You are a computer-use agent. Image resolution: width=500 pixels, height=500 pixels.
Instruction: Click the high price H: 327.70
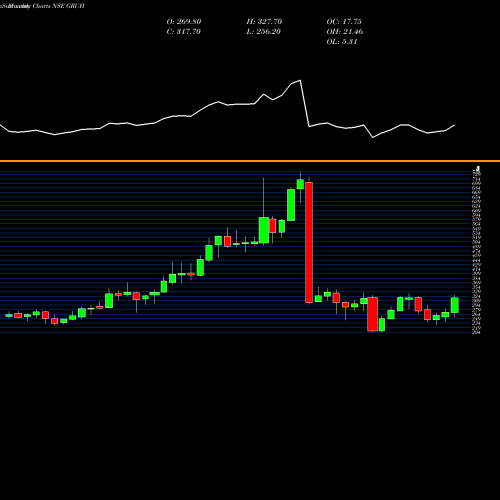[264, 22]
